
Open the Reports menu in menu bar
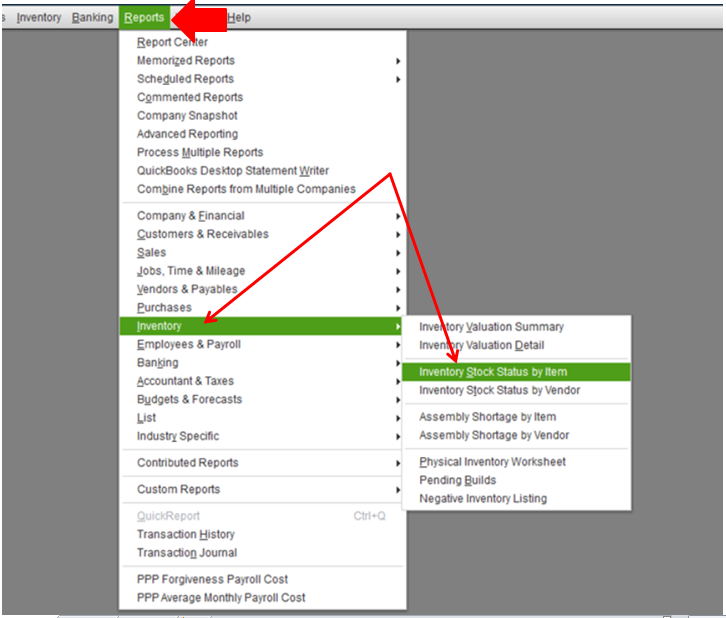click(144, 18)
